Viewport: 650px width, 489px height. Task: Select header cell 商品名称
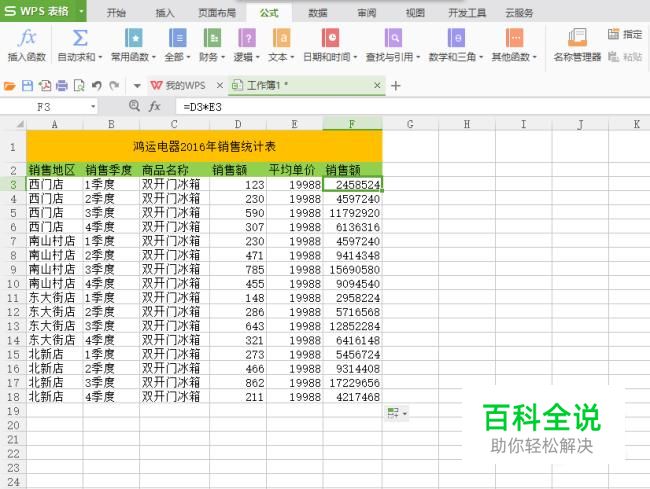[175, 170]
